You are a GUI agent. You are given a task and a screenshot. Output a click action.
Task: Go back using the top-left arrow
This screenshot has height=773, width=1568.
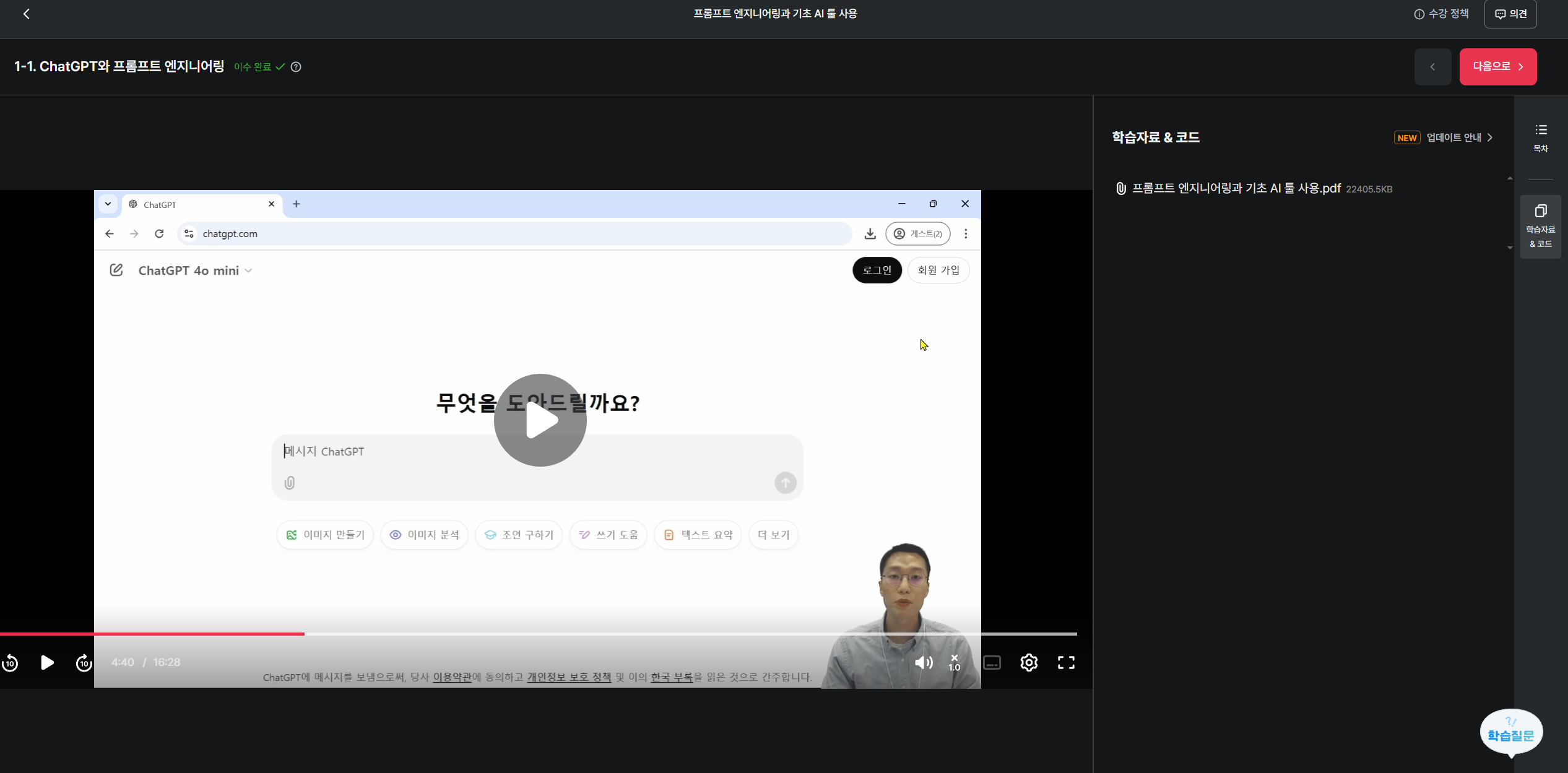coord(26,14)
